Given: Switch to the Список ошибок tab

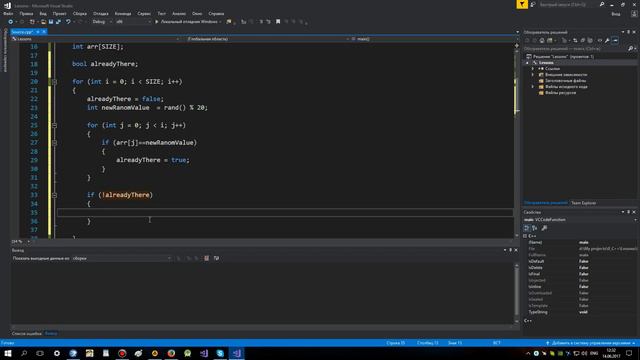Looking at the screenshot, I should pyautogui.click(x=27, y=333).
